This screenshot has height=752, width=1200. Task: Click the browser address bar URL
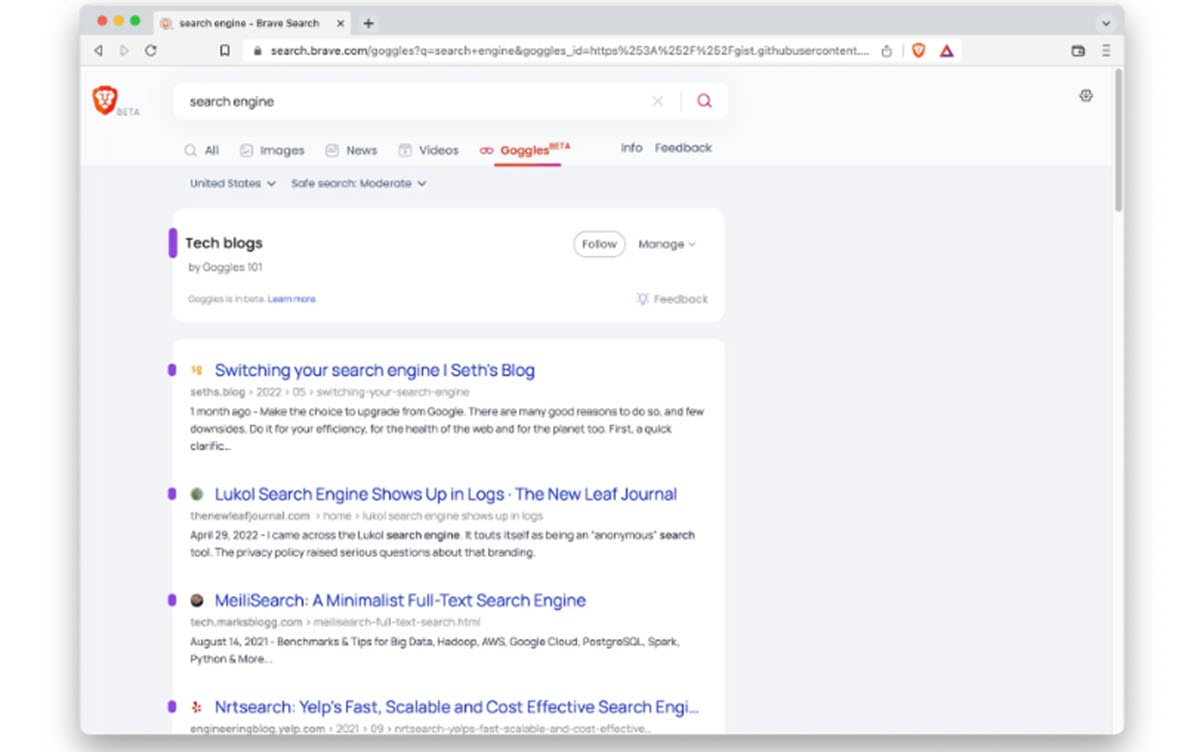(x=569, y=51)
